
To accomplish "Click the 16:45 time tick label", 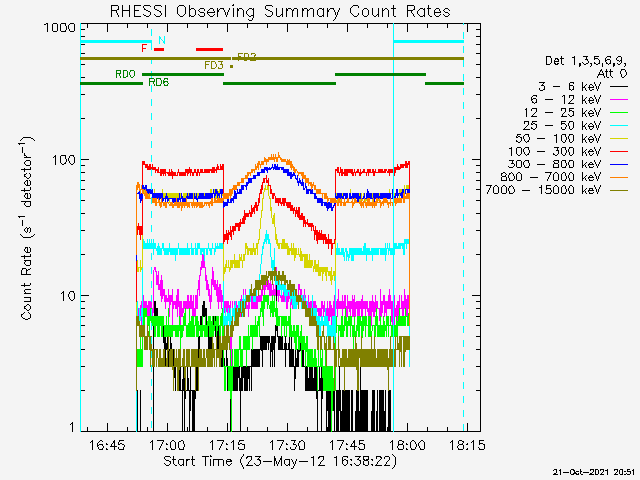I will (107, 445).
